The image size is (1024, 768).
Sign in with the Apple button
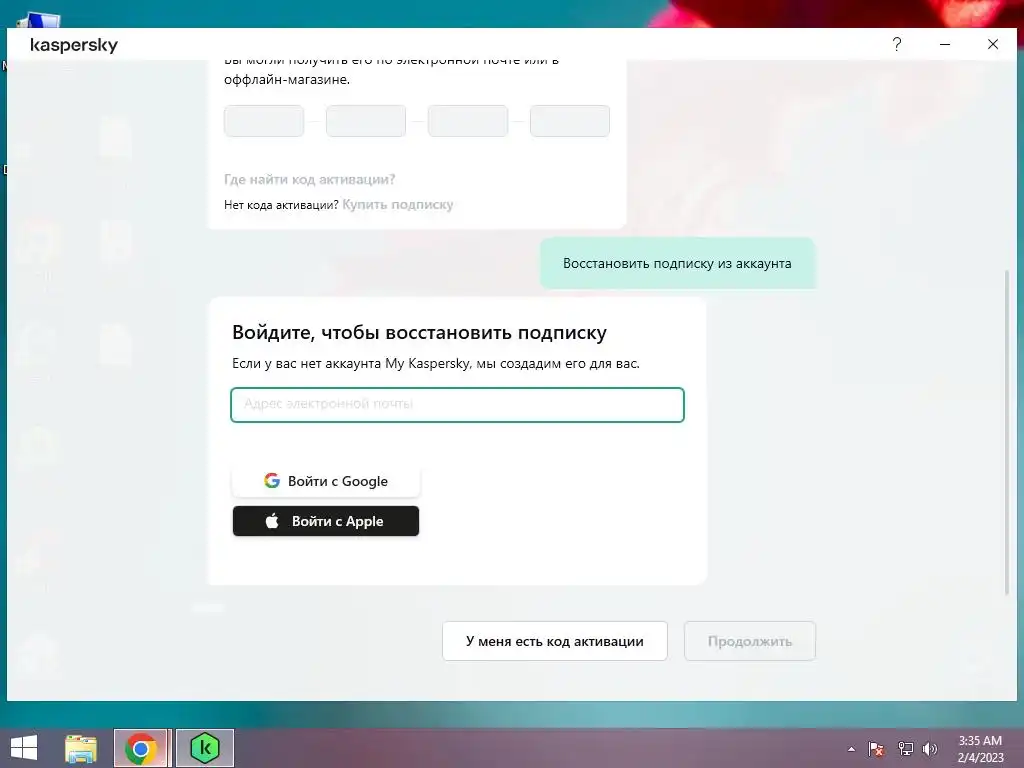[326, 521]
